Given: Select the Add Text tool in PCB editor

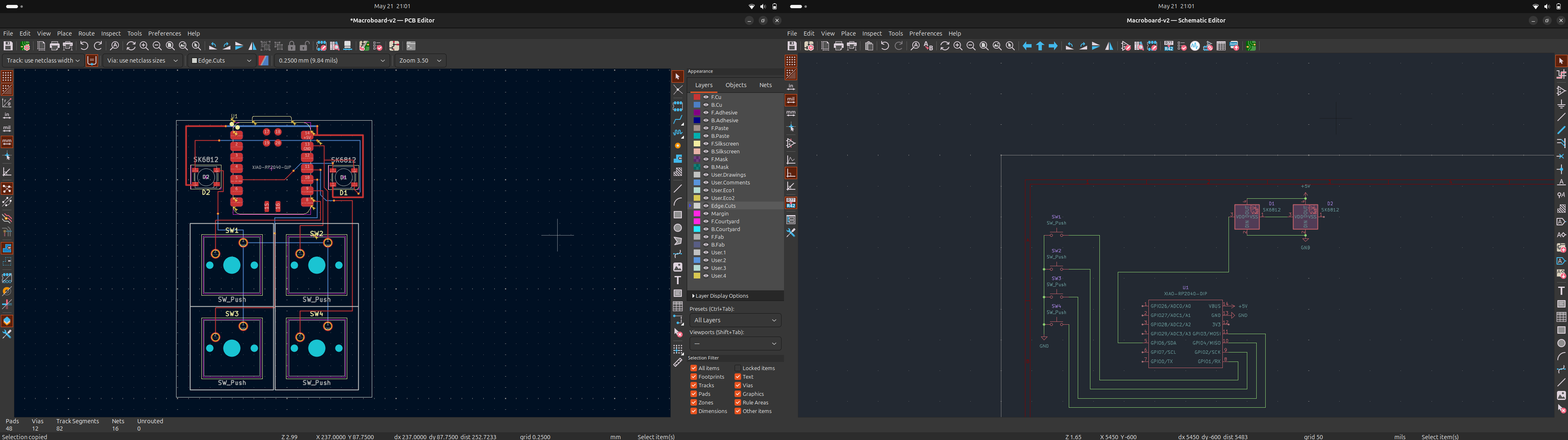Looking at the screenshot, I should [677, 281].
